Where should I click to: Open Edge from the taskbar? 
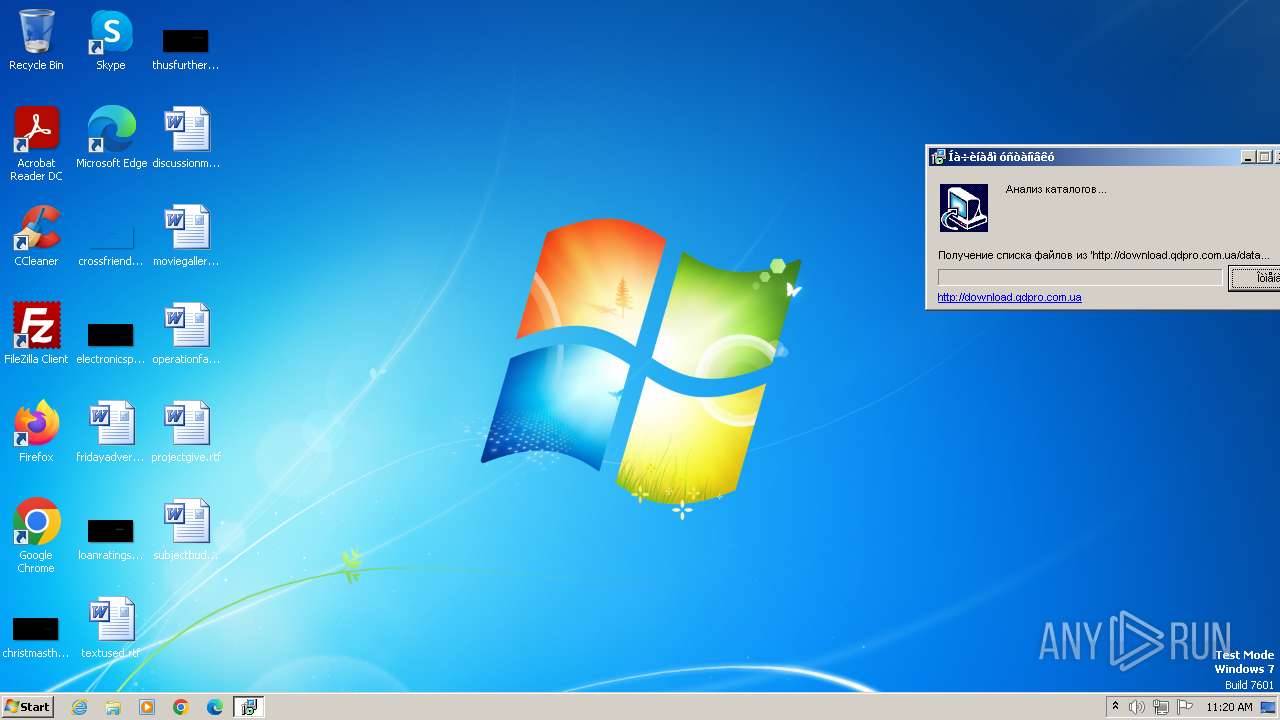(x=215, y=707)
